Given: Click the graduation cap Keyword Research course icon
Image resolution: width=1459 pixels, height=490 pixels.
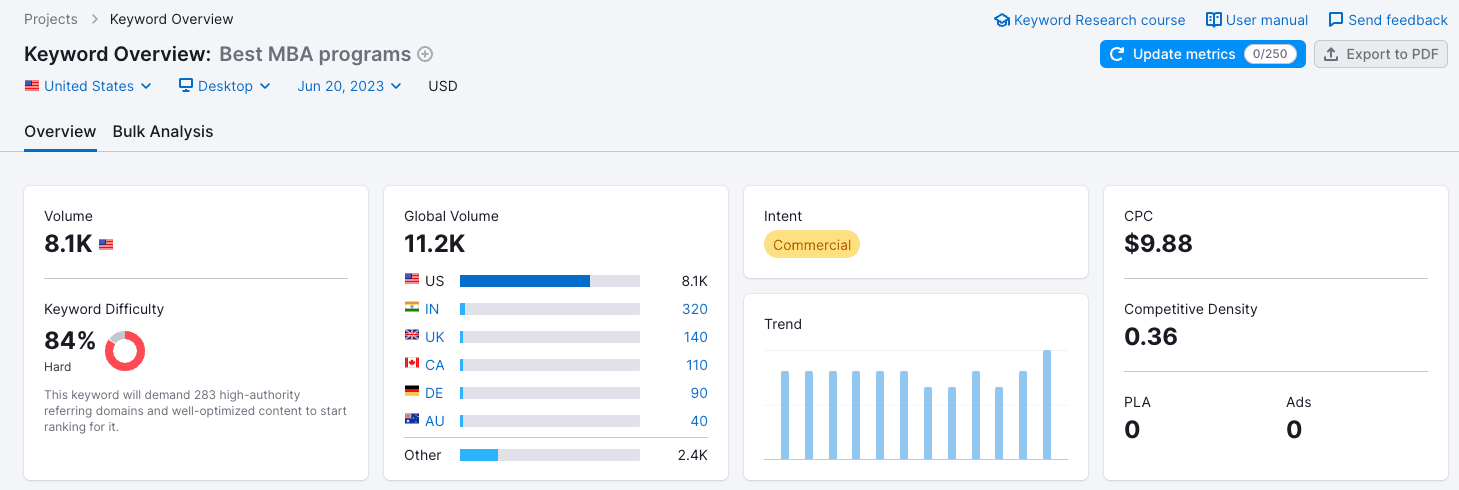Looking at the screenshot, I should [x=1002, y=20].
